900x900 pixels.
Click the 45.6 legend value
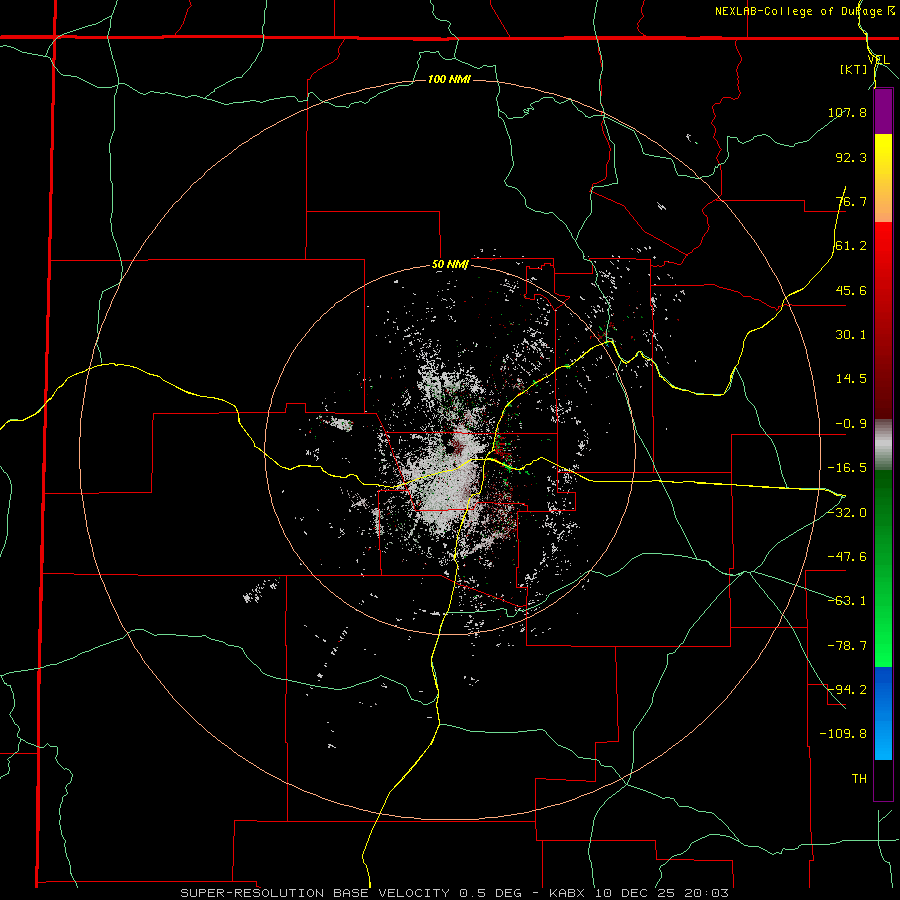tap(851, 290)
